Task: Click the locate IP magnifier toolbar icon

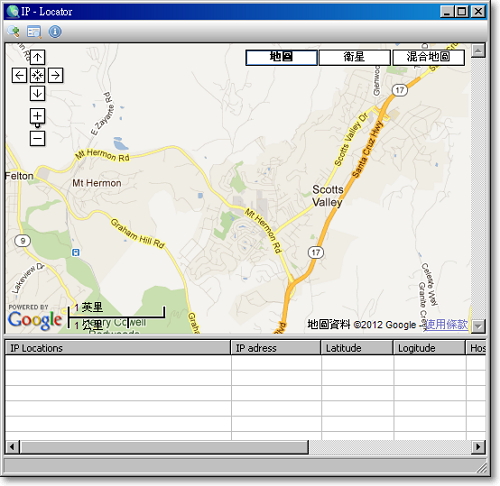Action: point(14,32)
